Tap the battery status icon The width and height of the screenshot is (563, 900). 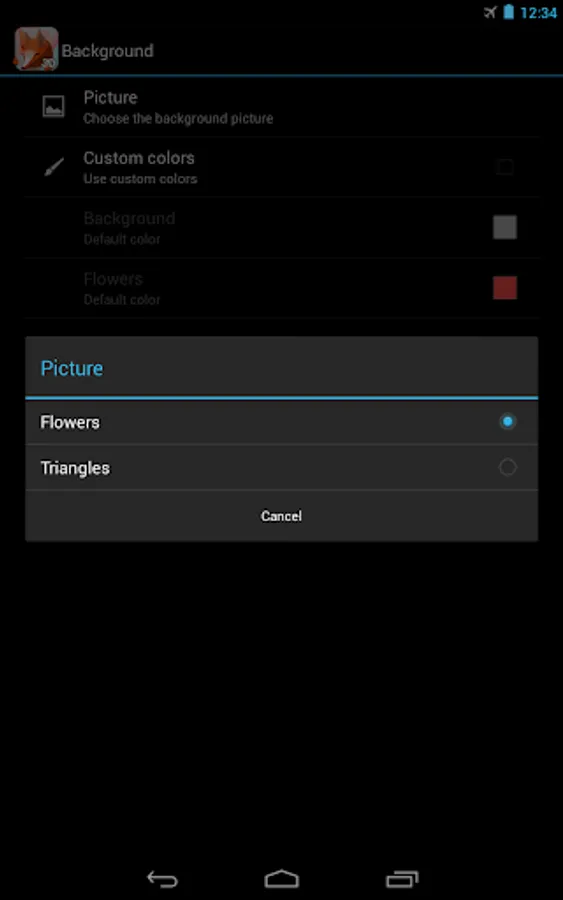tap(508, 12)
